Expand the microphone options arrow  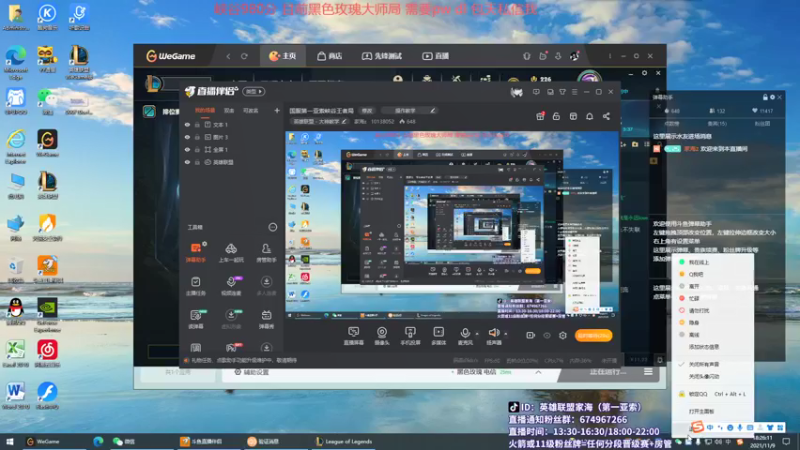477,334
